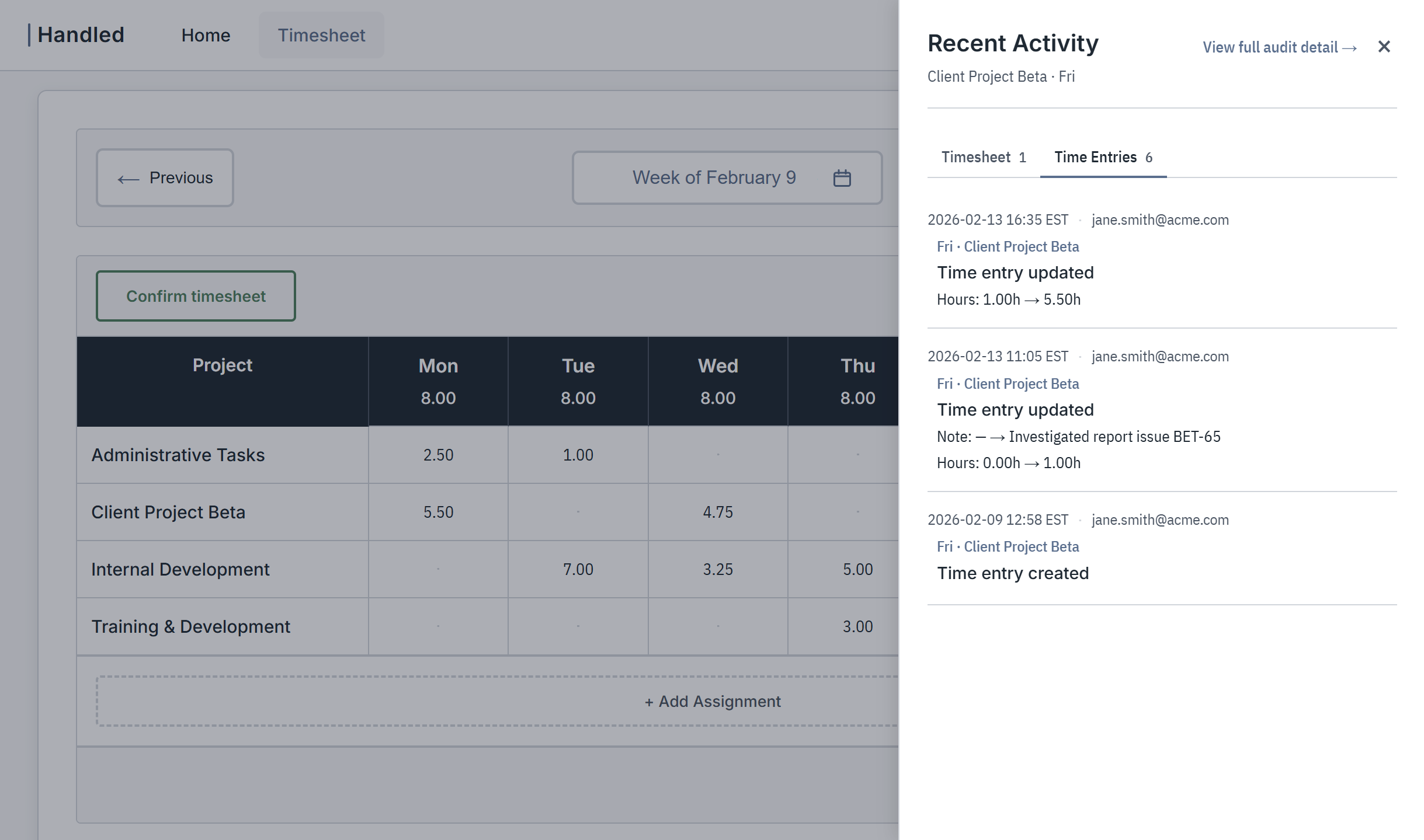The height and width of the screenshot is (840, 1424).
Task: Click the Project column header
Action: 223,365
